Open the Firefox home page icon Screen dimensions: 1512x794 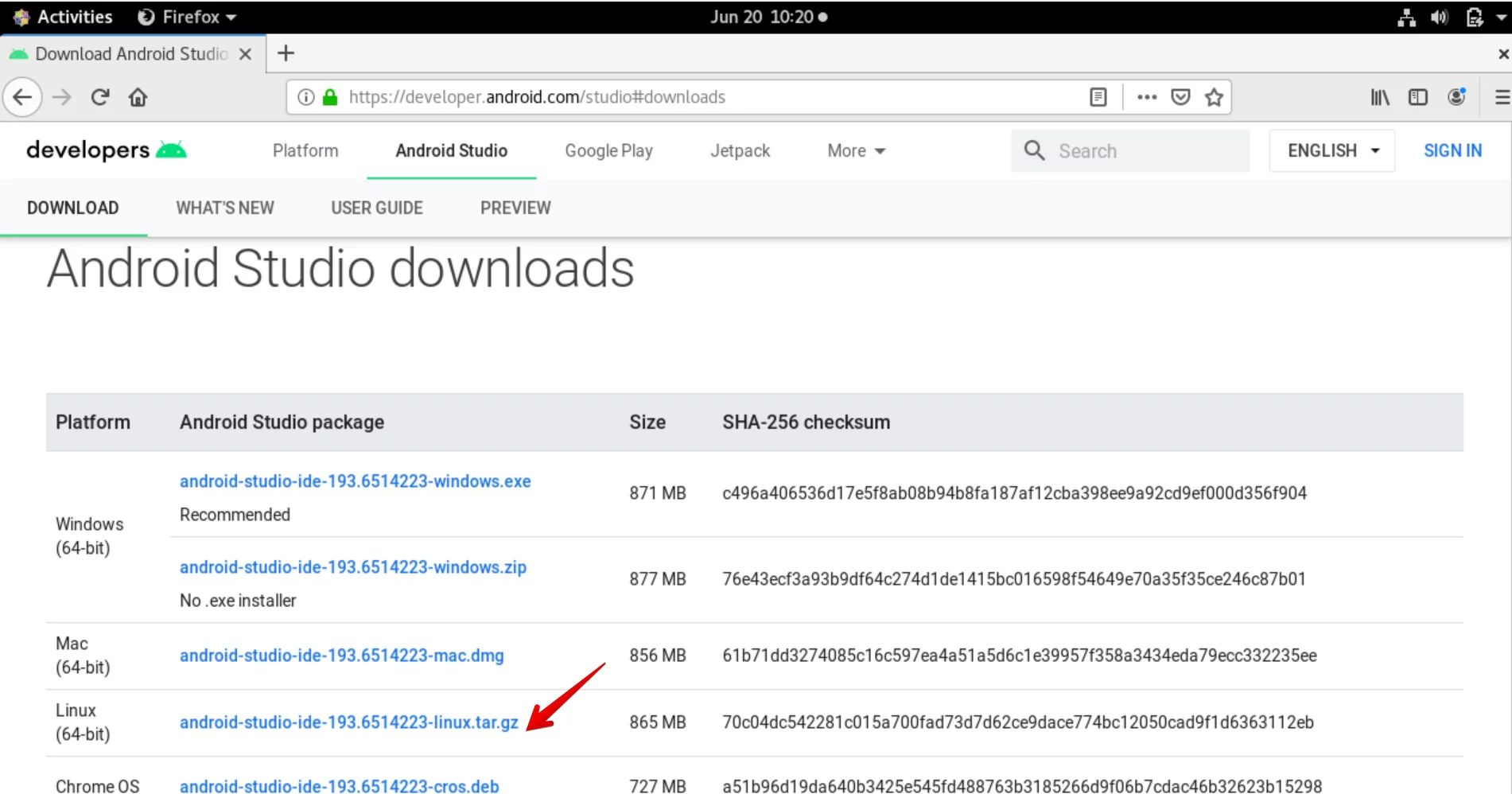pyautogui.click(x=138, y=97)
